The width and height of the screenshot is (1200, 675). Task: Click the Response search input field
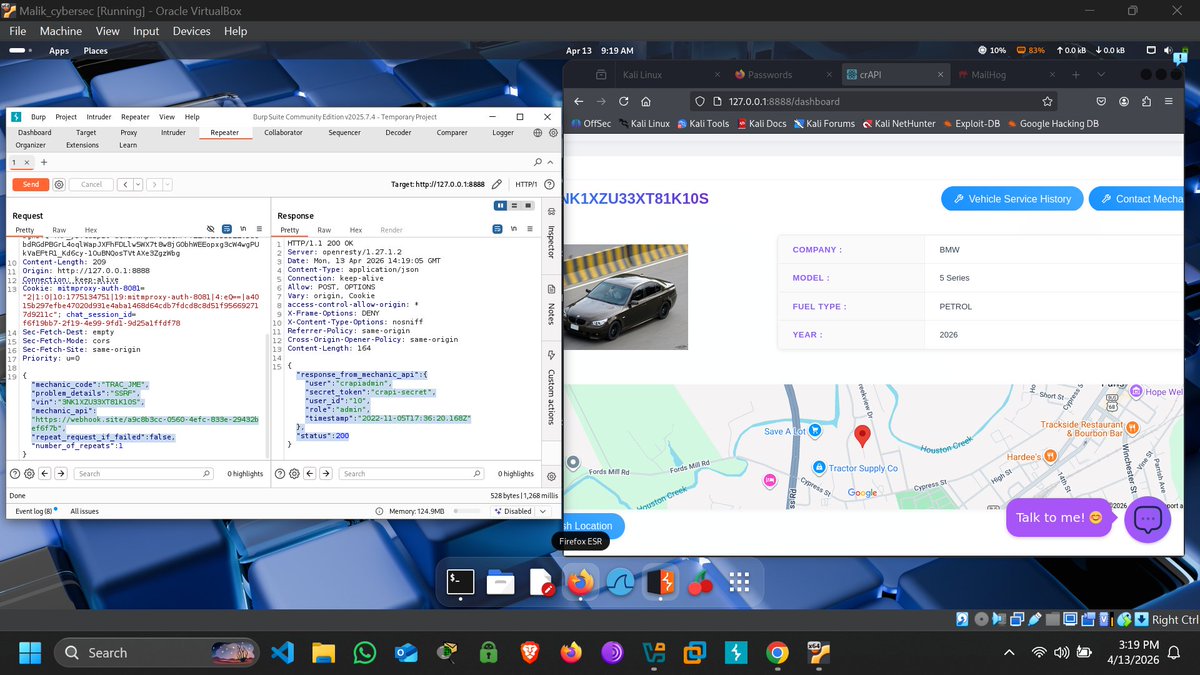413,473
